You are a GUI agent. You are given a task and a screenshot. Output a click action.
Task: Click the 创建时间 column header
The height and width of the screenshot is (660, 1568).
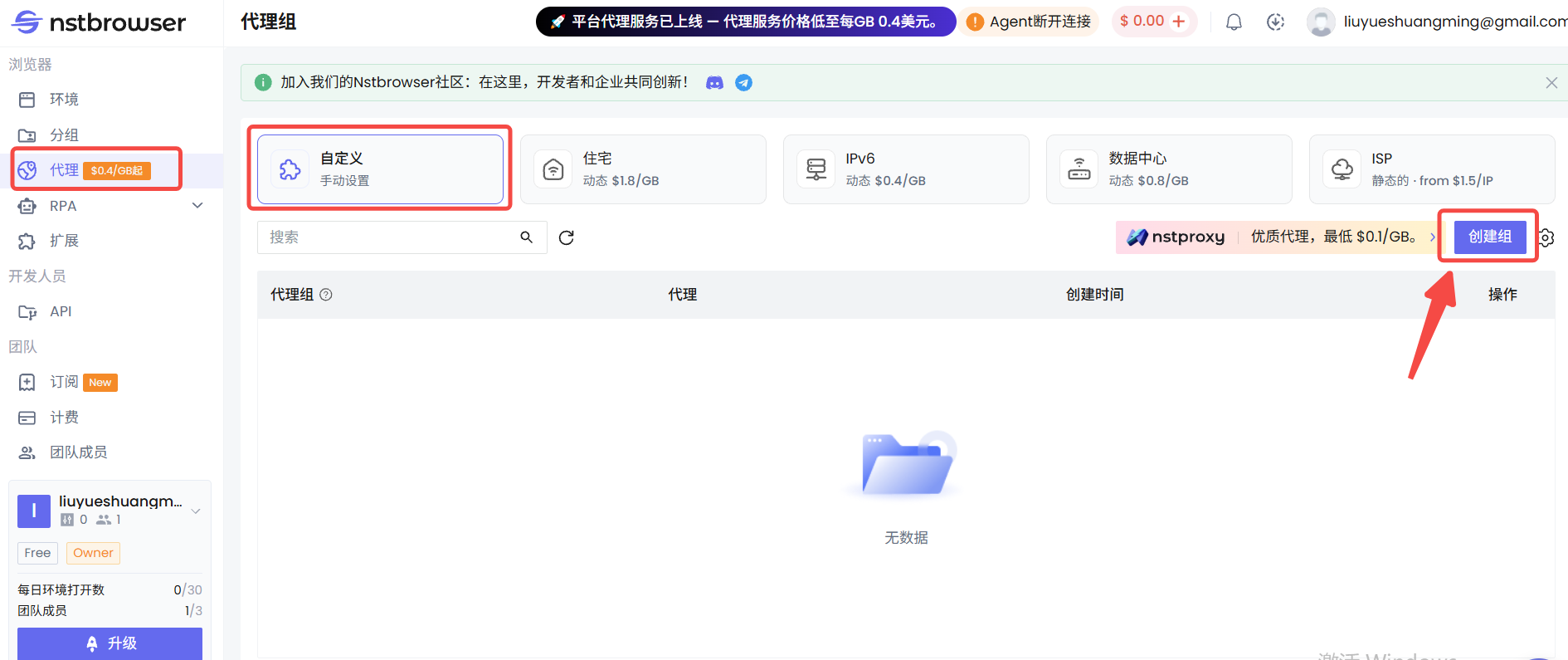click(1095, 295)
